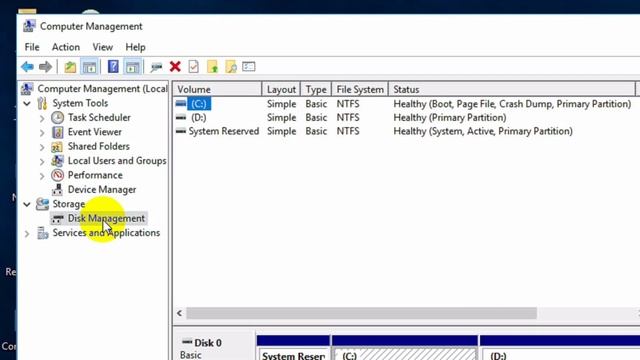Click the Forward arrow in toolbar
The height and width of the screenshot is (360, 640).
(x=45, y=67)
